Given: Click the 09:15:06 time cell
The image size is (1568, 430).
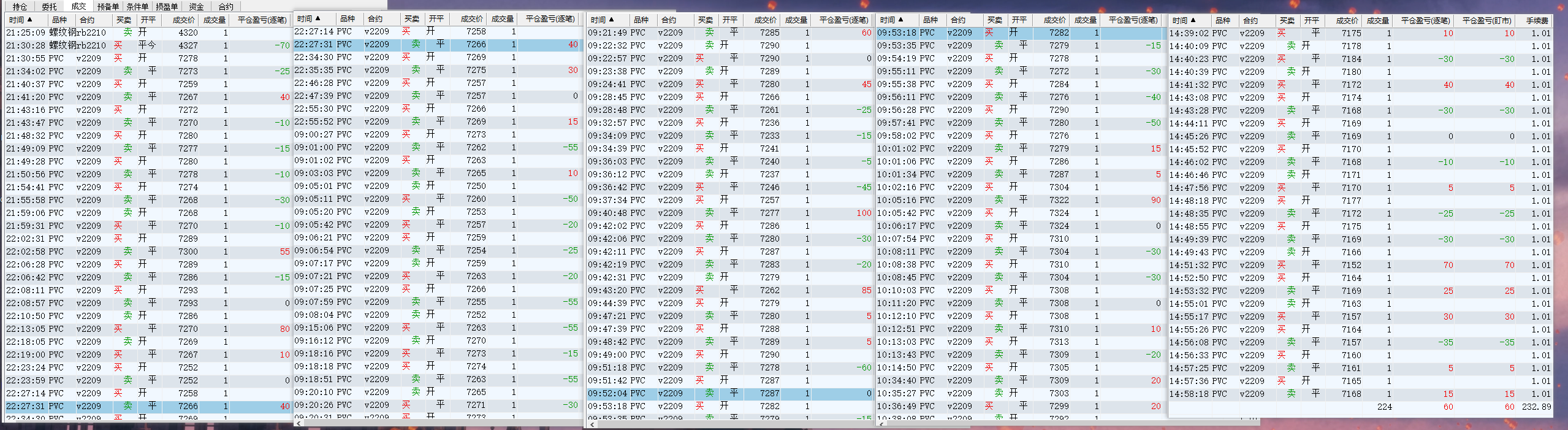Looking at the screenshot, I should [314, 328].
